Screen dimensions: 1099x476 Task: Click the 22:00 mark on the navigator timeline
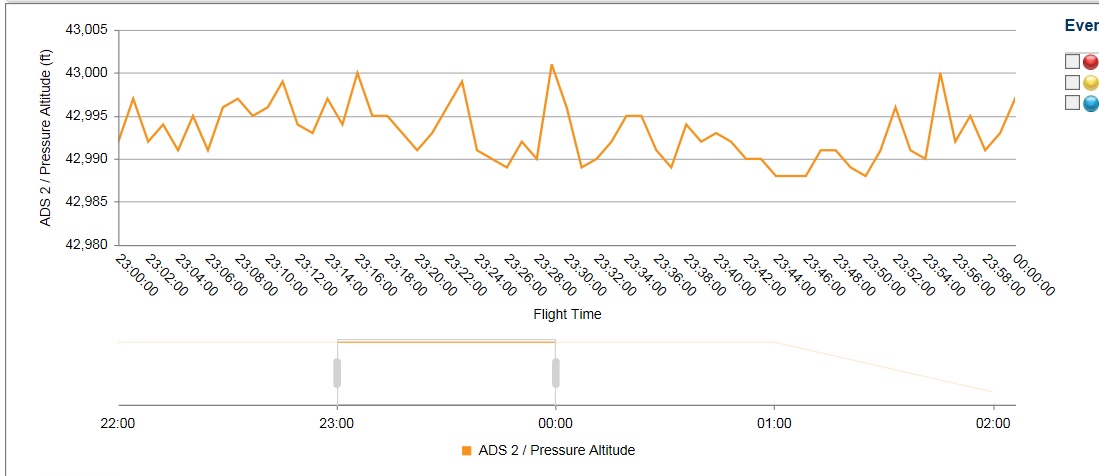point(118,423)
